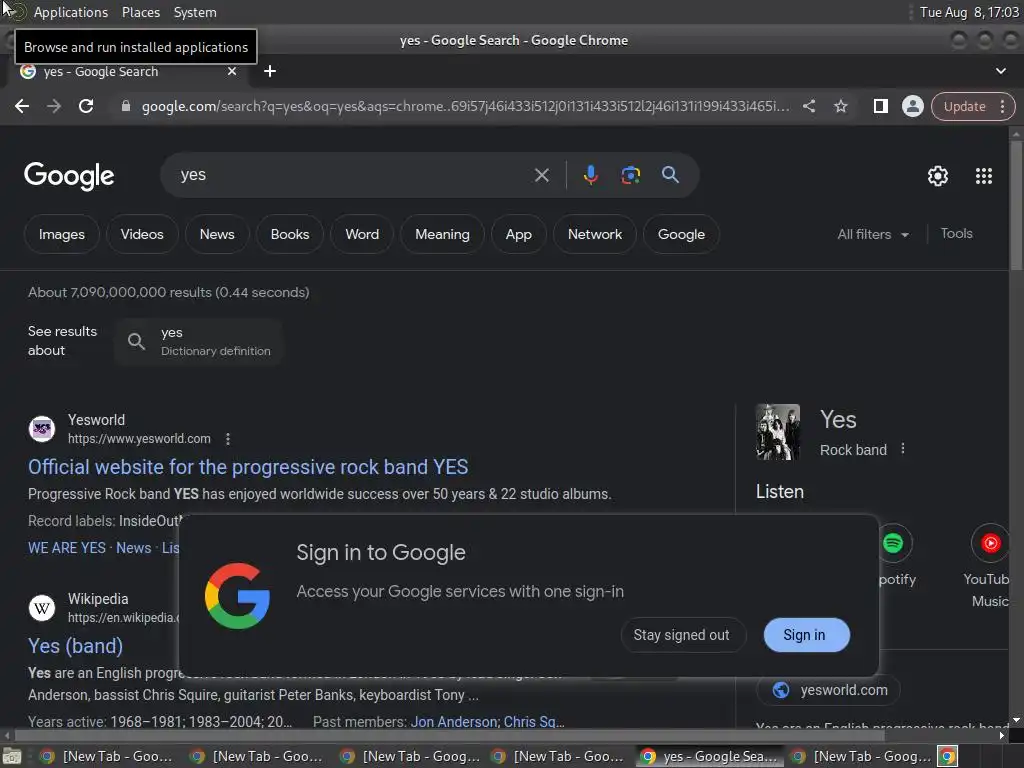
Task: Filter results by Images
Action: coord(61,234)
